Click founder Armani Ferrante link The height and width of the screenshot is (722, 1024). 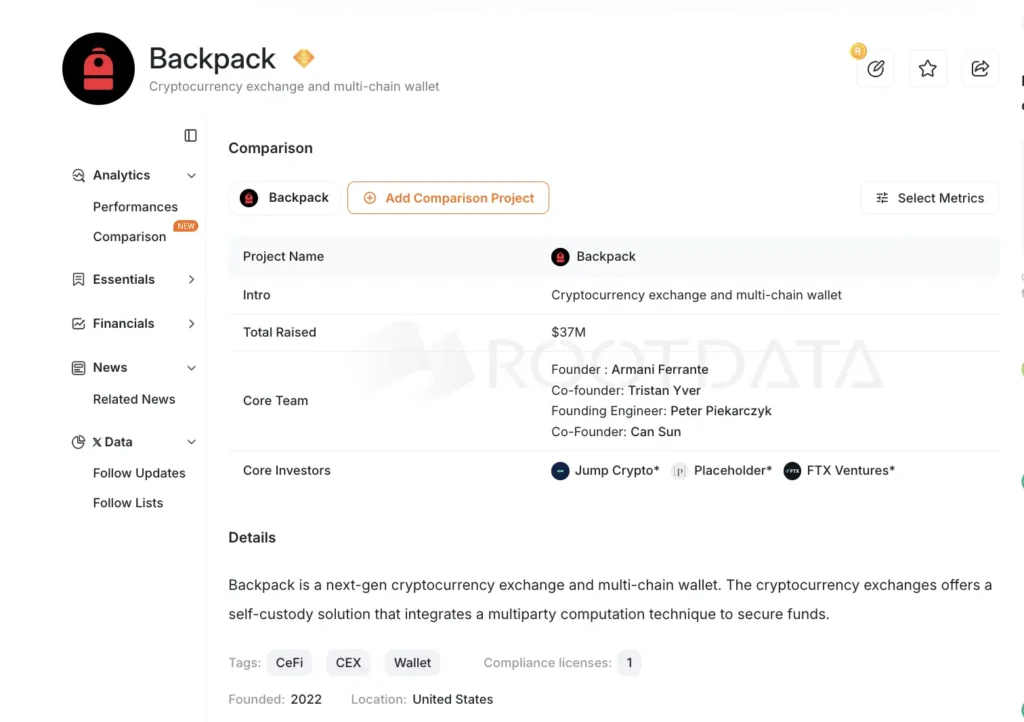660,369
